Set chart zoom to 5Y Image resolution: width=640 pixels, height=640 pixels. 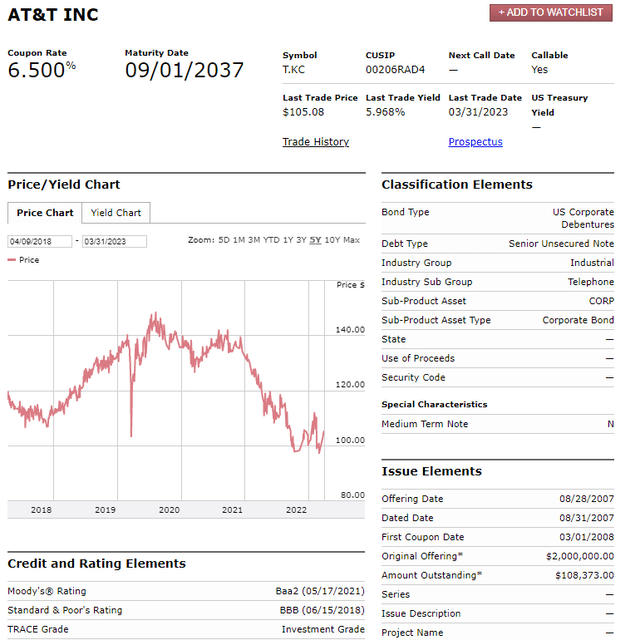pyautogui.click(x=315, y=240)
